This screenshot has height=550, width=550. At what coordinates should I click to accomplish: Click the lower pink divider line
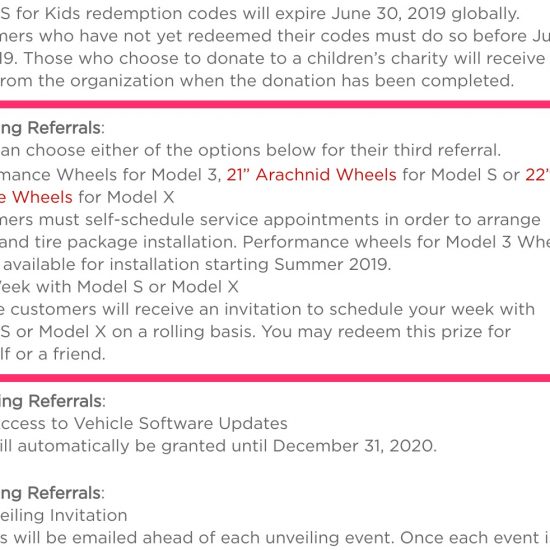[275, 378]
